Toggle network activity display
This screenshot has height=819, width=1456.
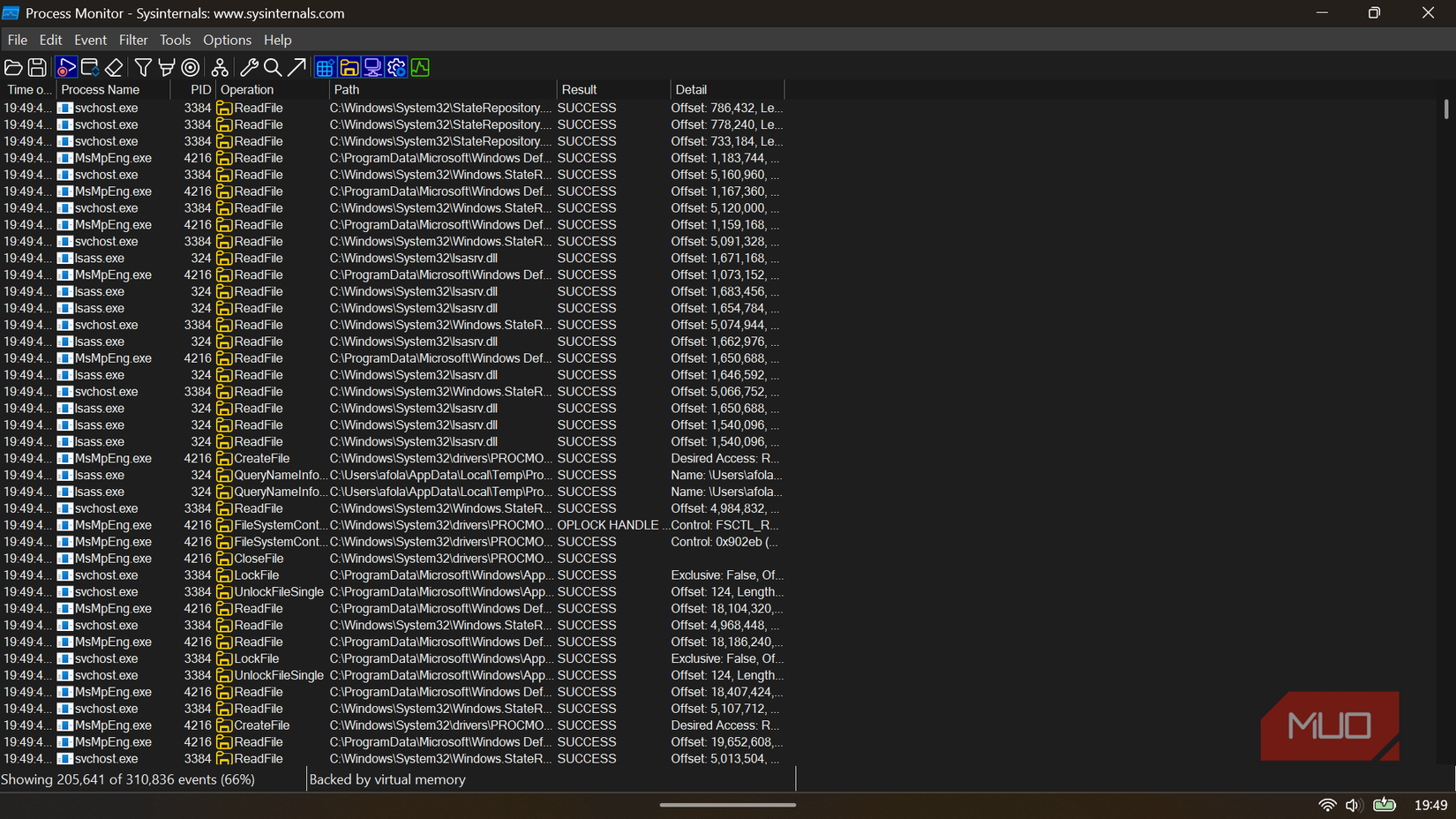(372, 67)
